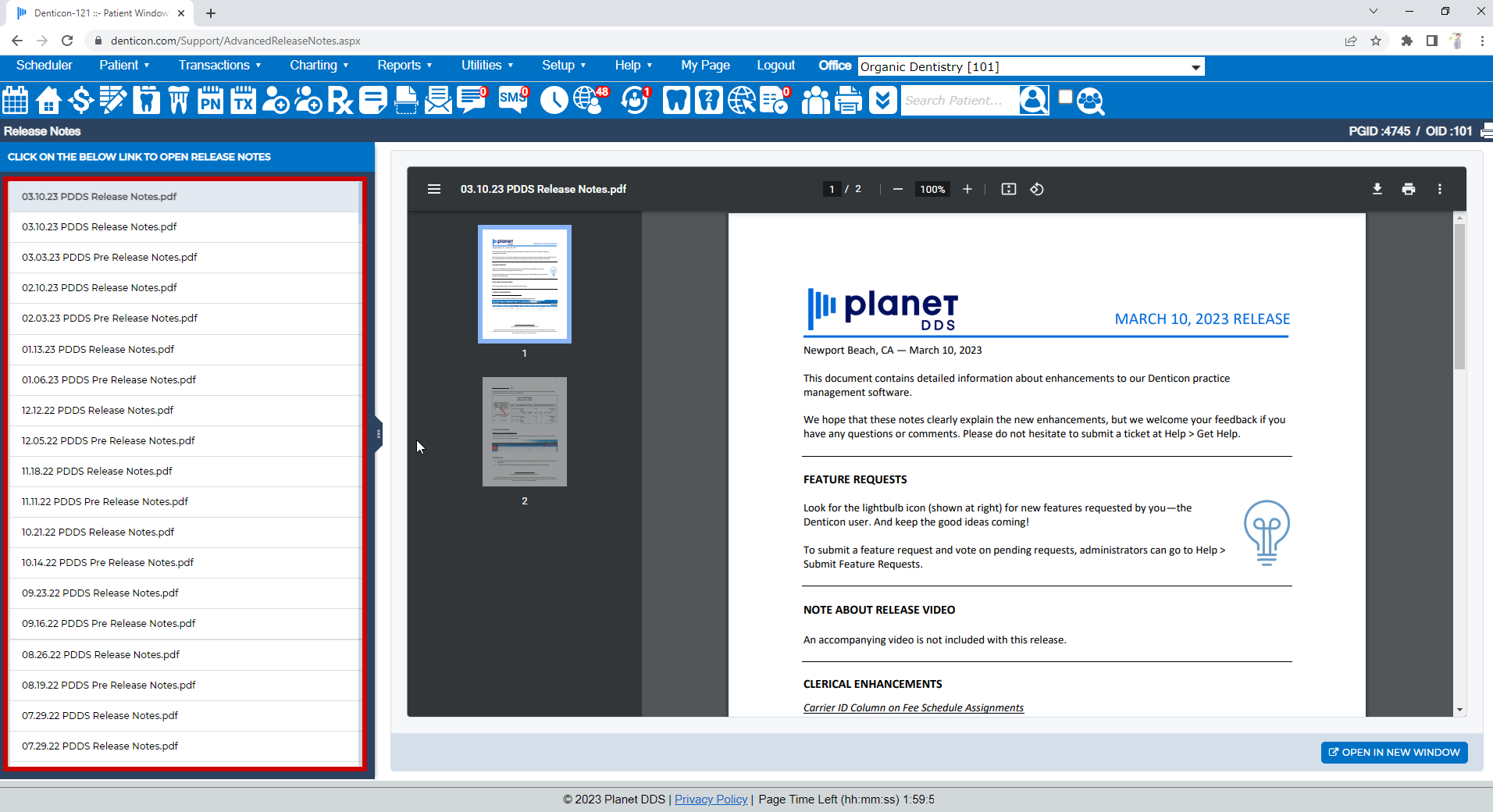Image resolution: width=1493 pixels, height=812 pixels.
Task: Download the PDF using download icon
Action: pyautogui.click(x=1377, y=189)
